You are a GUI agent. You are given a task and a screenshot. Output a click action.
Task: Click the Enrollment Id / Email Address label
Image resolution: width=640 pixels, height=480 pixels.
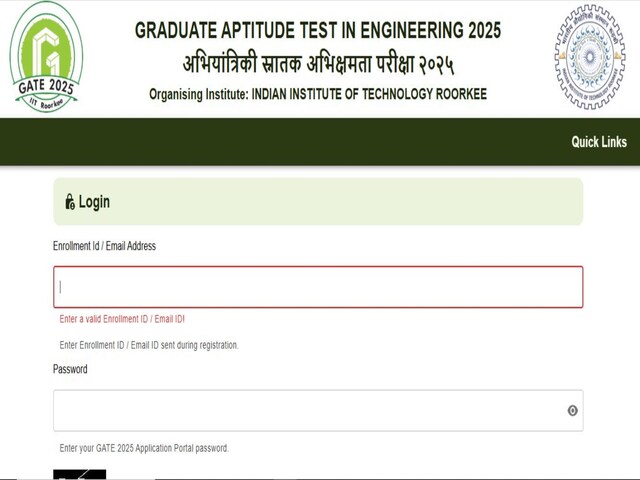(x=104, y=246)
